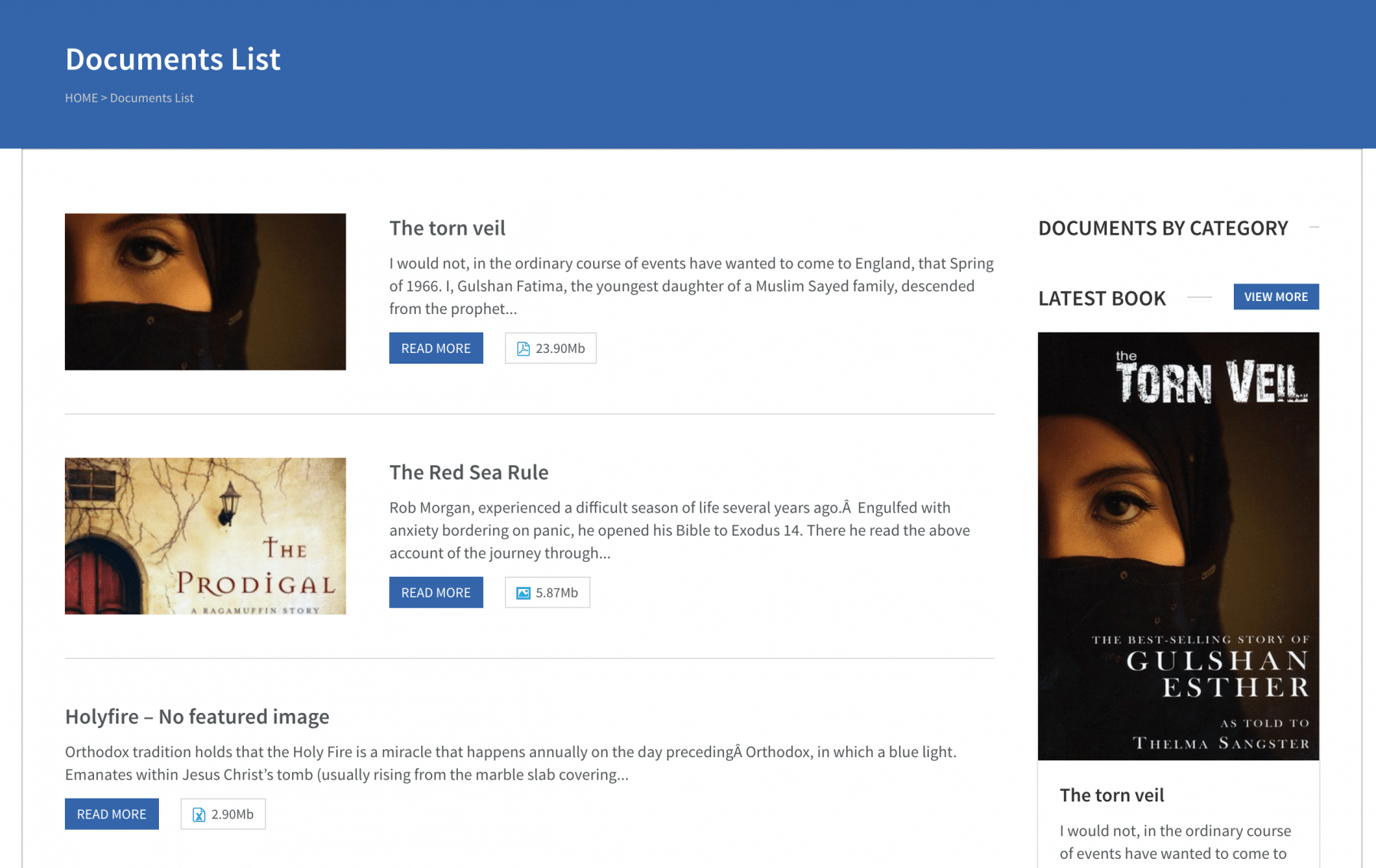Screen dimensions: 1376x868
Task: Open the Torn Veil book cover in sidebar
Action: 1178,546
